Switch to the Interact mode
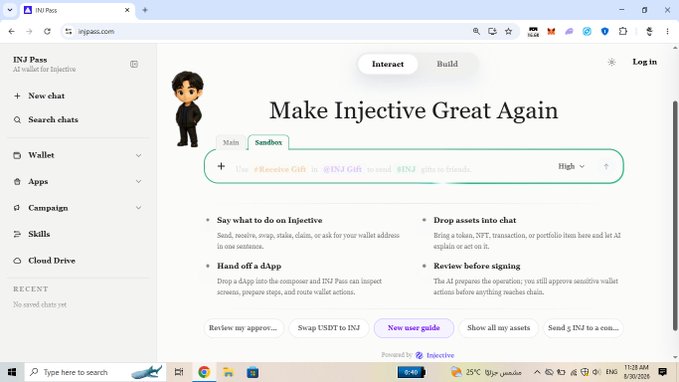The height and width of the screenshot is (382, 679). pyautogui.click(x=388, y=64)
